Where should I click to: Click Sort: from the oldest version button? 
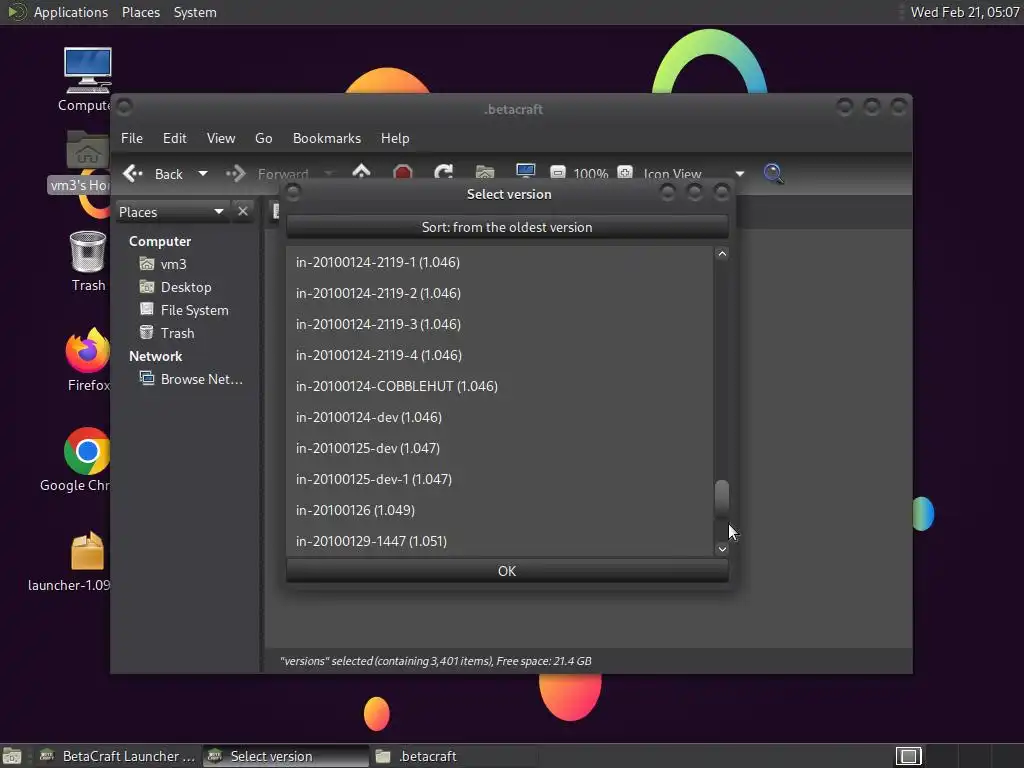click(507, 227)
